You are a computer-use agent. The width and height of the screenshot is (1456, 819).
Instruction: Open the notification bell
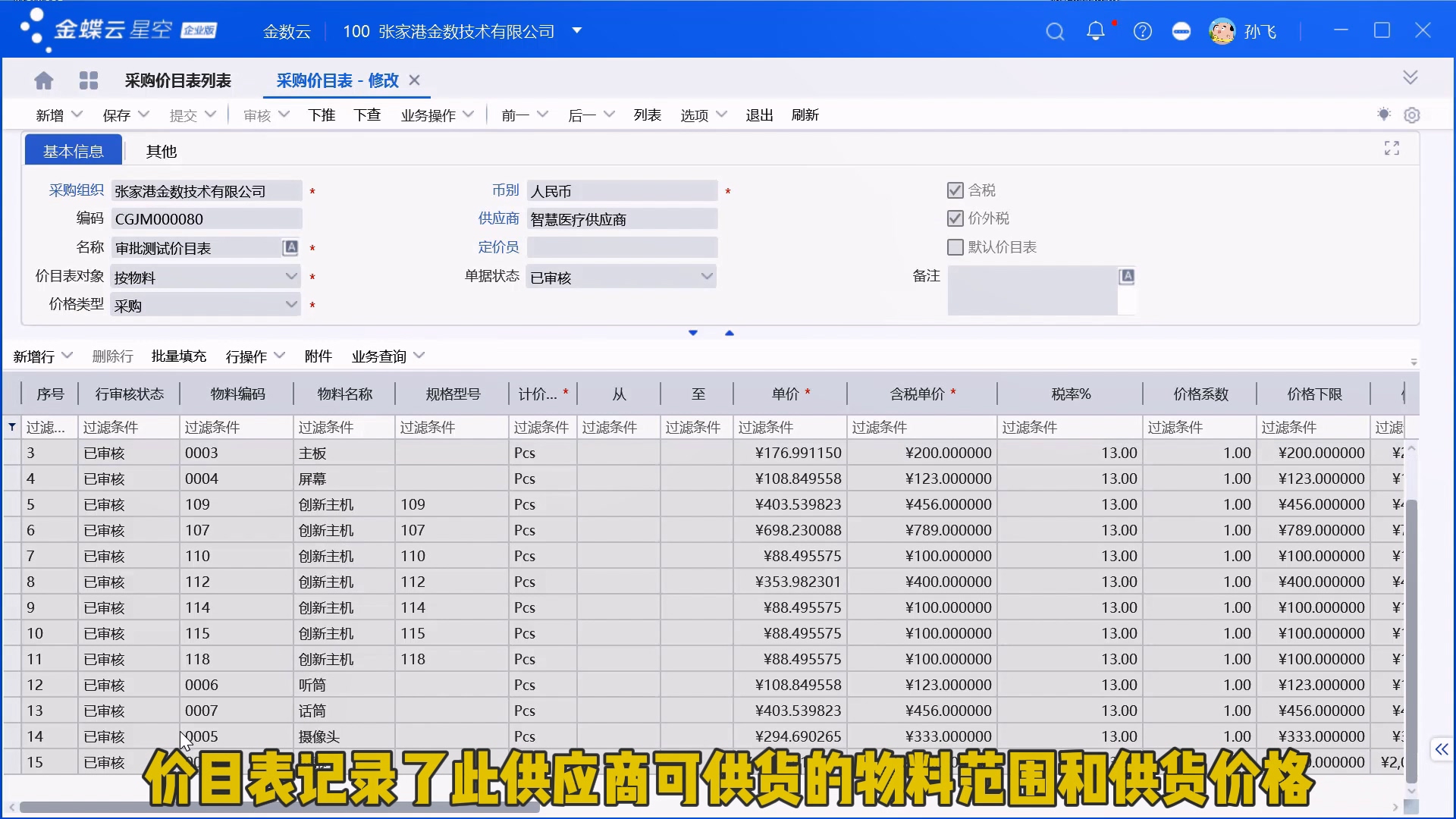(1096, 31)
